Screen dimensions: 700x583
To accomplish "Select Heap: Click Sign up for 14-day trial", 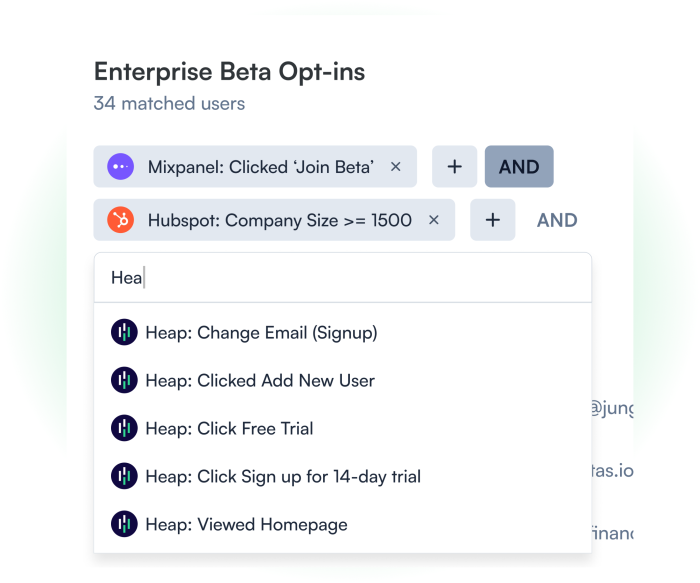I will pos(343,476).
